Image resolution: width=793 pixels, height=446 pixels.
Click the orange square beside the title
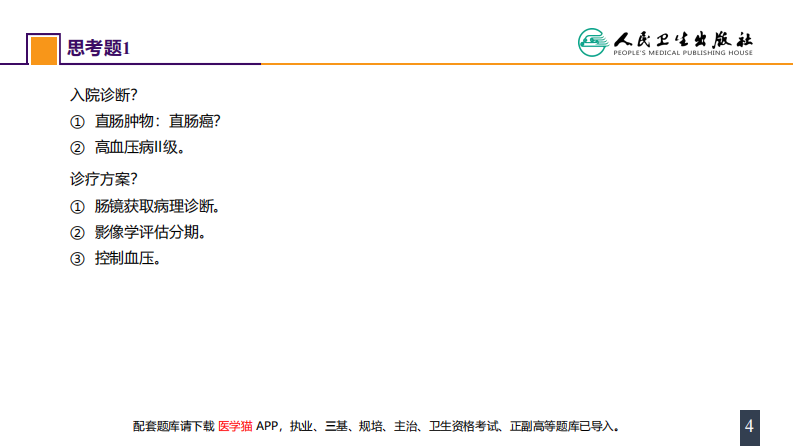click(44, 51)
